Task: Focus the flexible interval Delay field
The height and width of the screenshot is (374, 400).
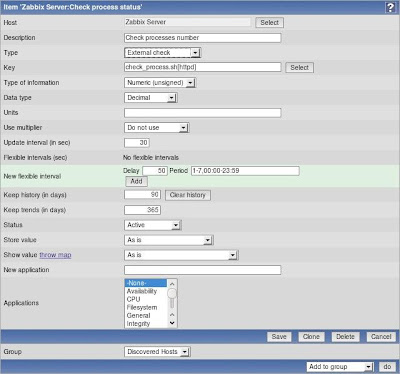Action: (x=155, y=171)
